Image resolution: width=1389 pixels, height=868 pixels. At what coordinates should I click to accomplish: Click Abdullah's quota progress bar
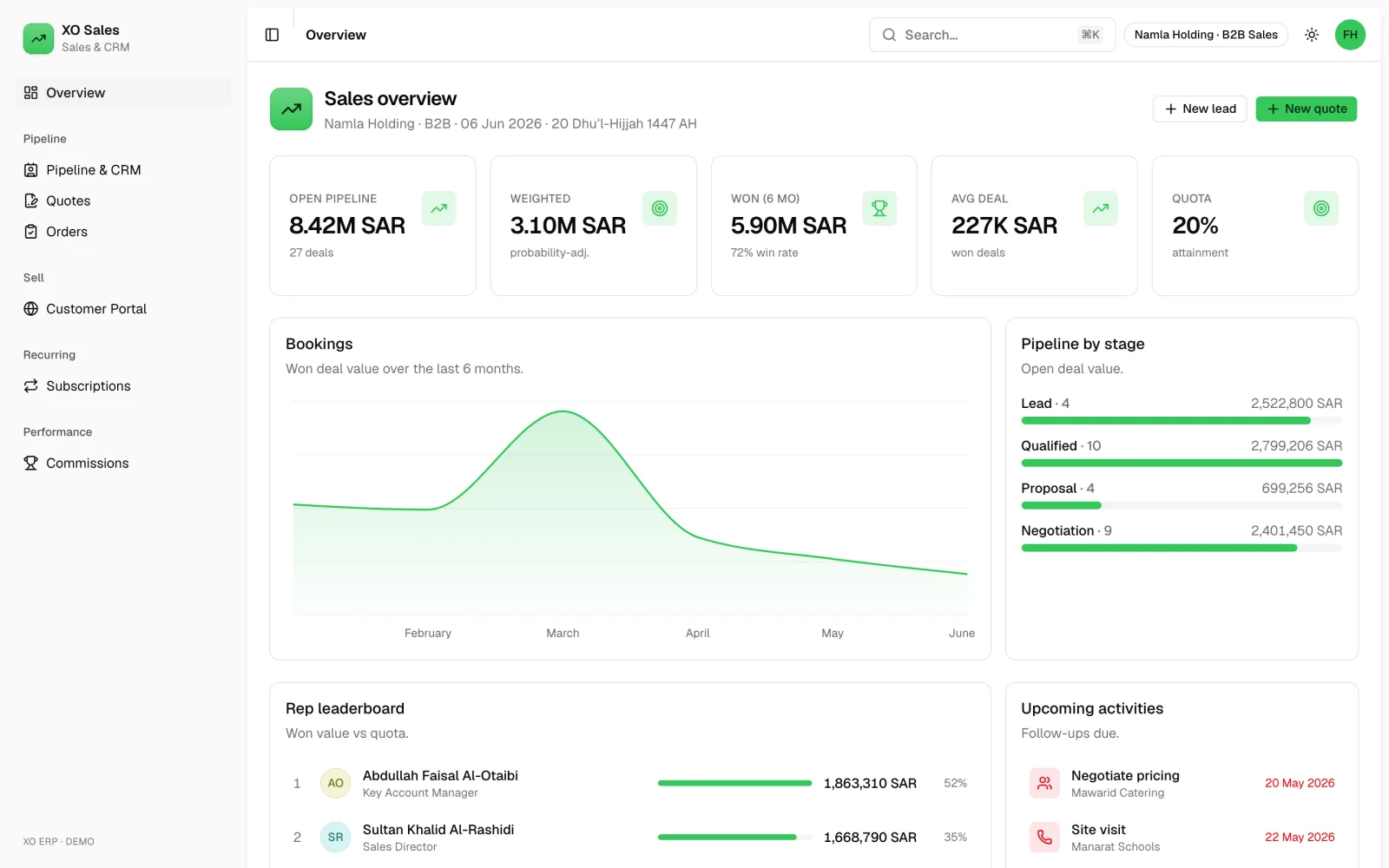pyautogui.click(x=734, y=783)
